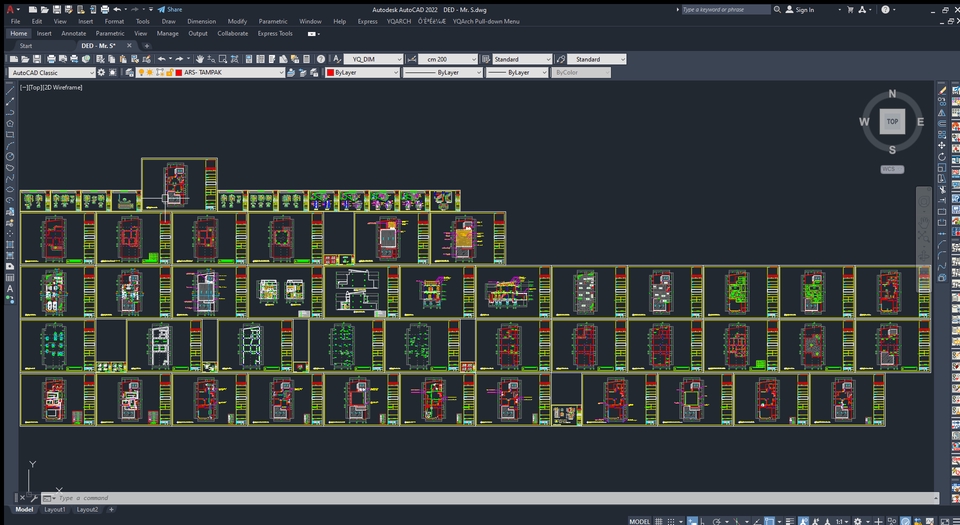
Task: Click the Plot printer icon in quick access toolbar
Action: [105, 10]
